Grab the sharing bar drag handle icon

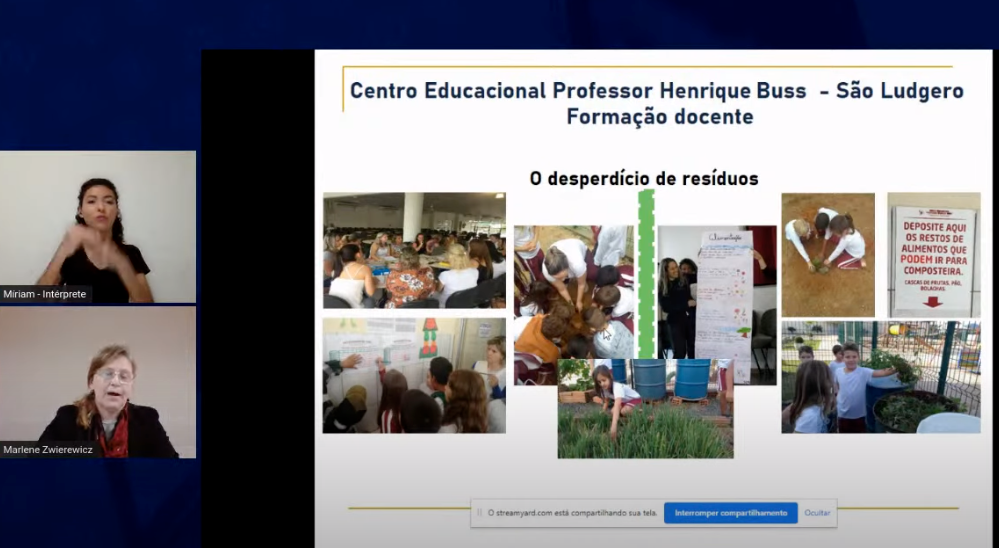pos(479,513)
